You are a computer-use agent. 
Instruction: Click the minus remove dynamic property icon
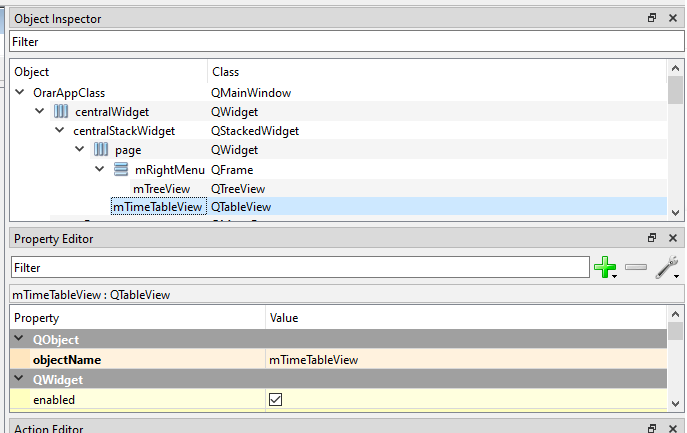coord(636,267)
